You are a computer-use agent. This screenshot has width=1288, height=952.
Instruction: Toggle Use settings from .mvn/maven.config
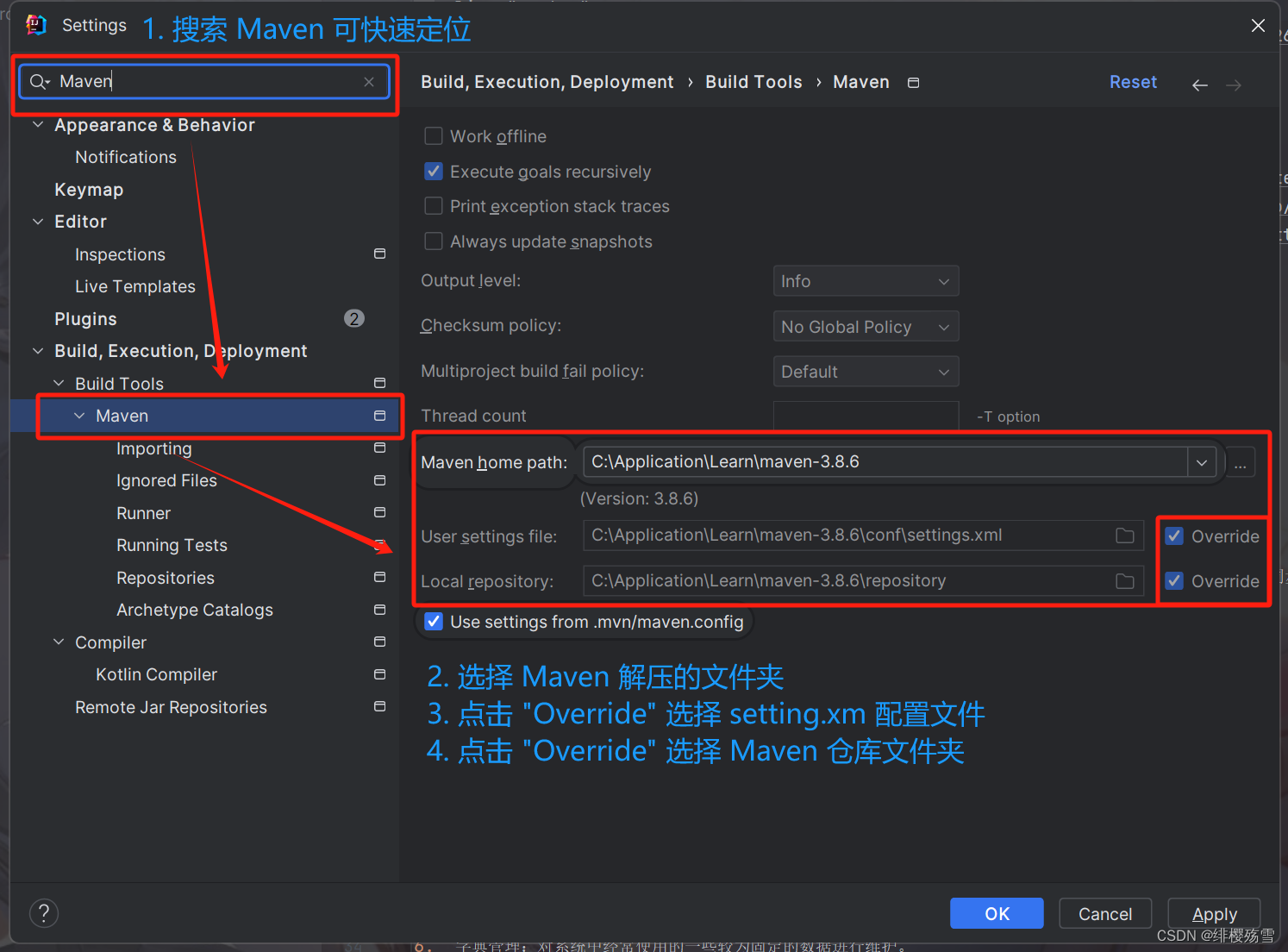(x=434, y=622)
